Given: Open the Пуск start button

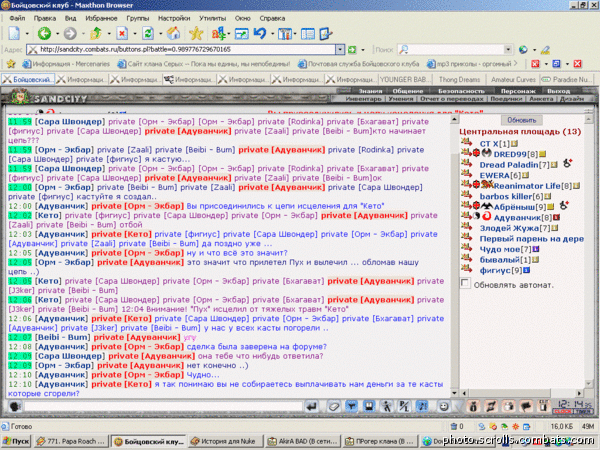Looking at the screenshot, I should coord(16,441).
